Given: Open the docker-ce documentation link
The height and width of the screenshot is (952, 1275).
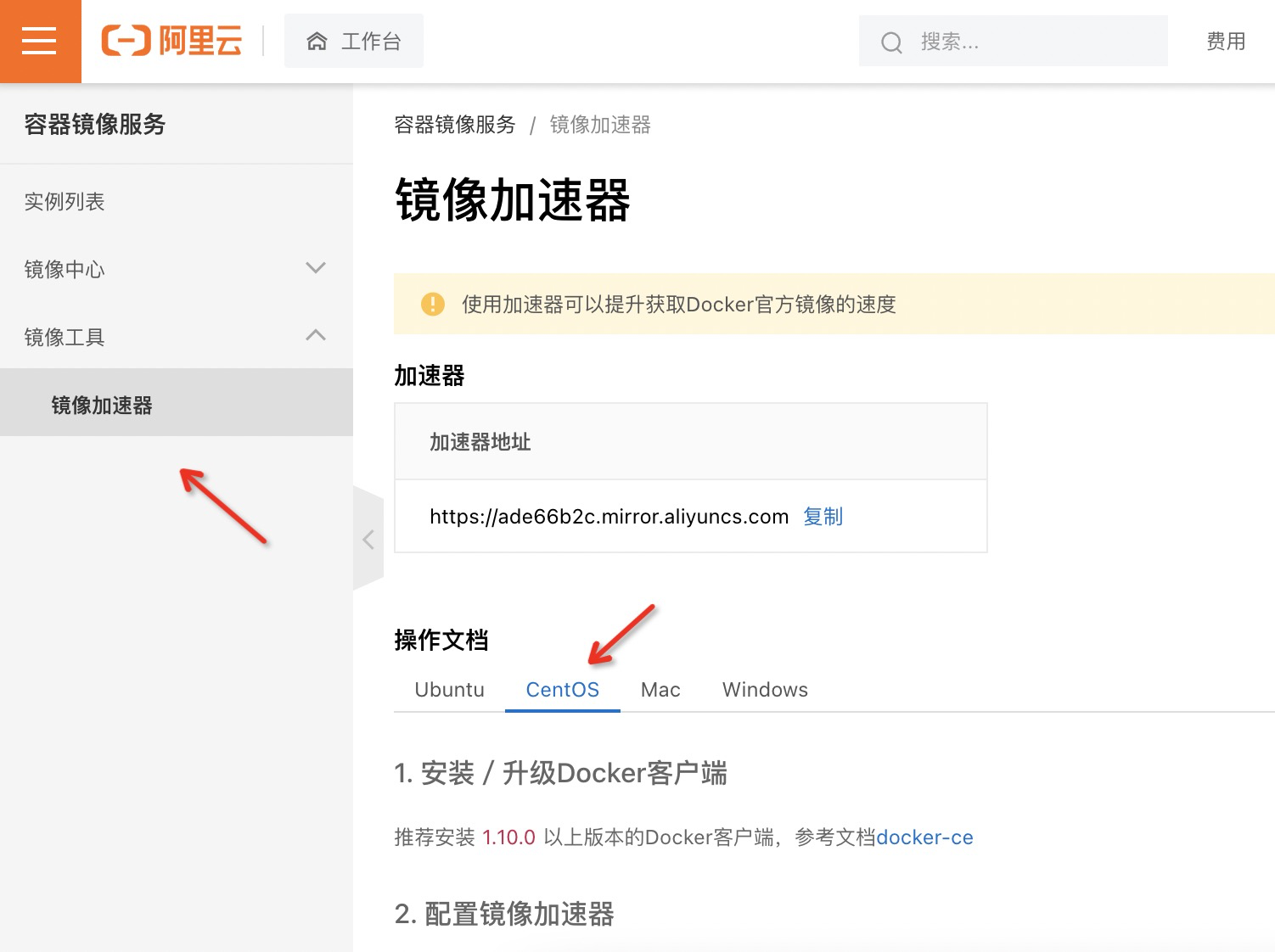Looking at the screenshot, I should 924,837.
